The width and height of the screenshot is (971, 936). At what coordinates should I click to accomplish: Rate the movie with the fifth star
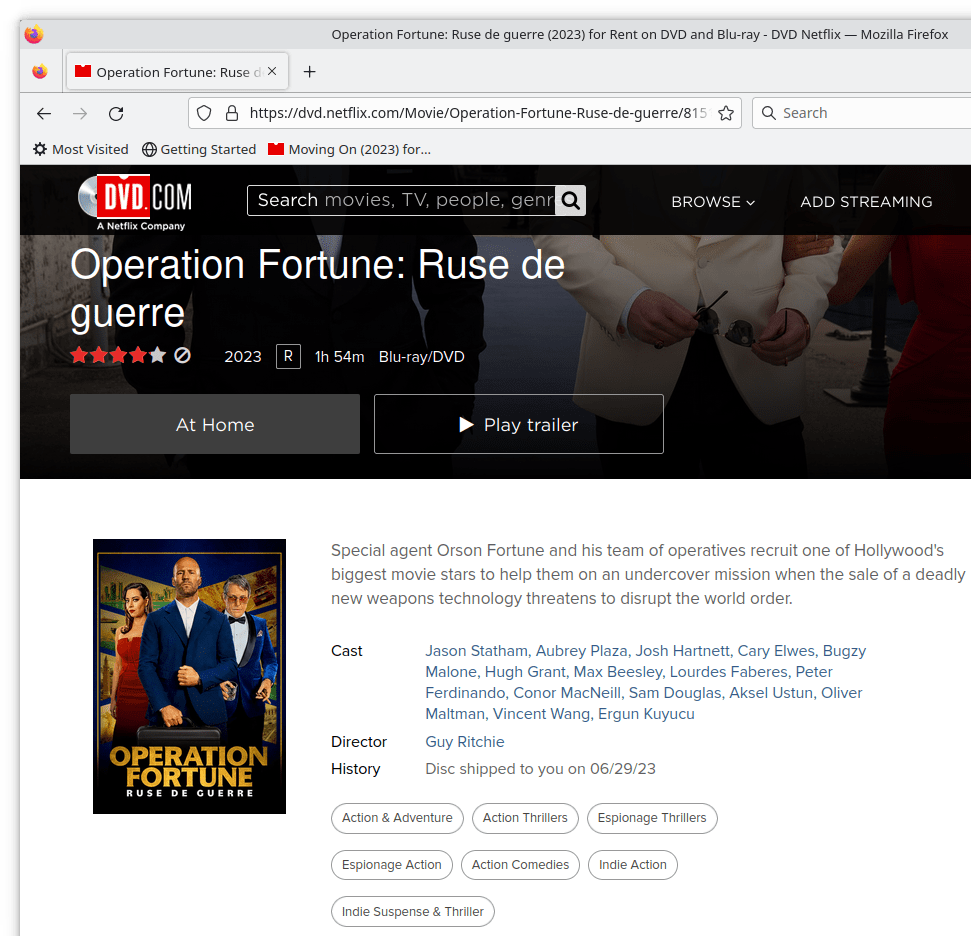[158, 355]
